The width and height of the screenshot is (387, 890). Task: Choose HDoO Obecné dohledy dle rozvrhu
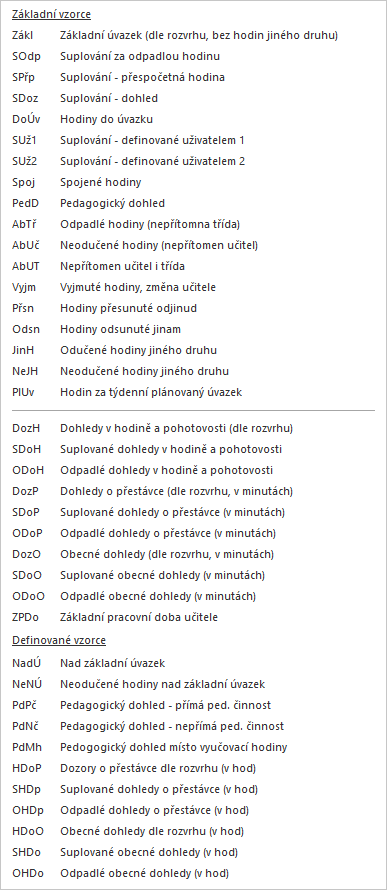click(128, 831)
